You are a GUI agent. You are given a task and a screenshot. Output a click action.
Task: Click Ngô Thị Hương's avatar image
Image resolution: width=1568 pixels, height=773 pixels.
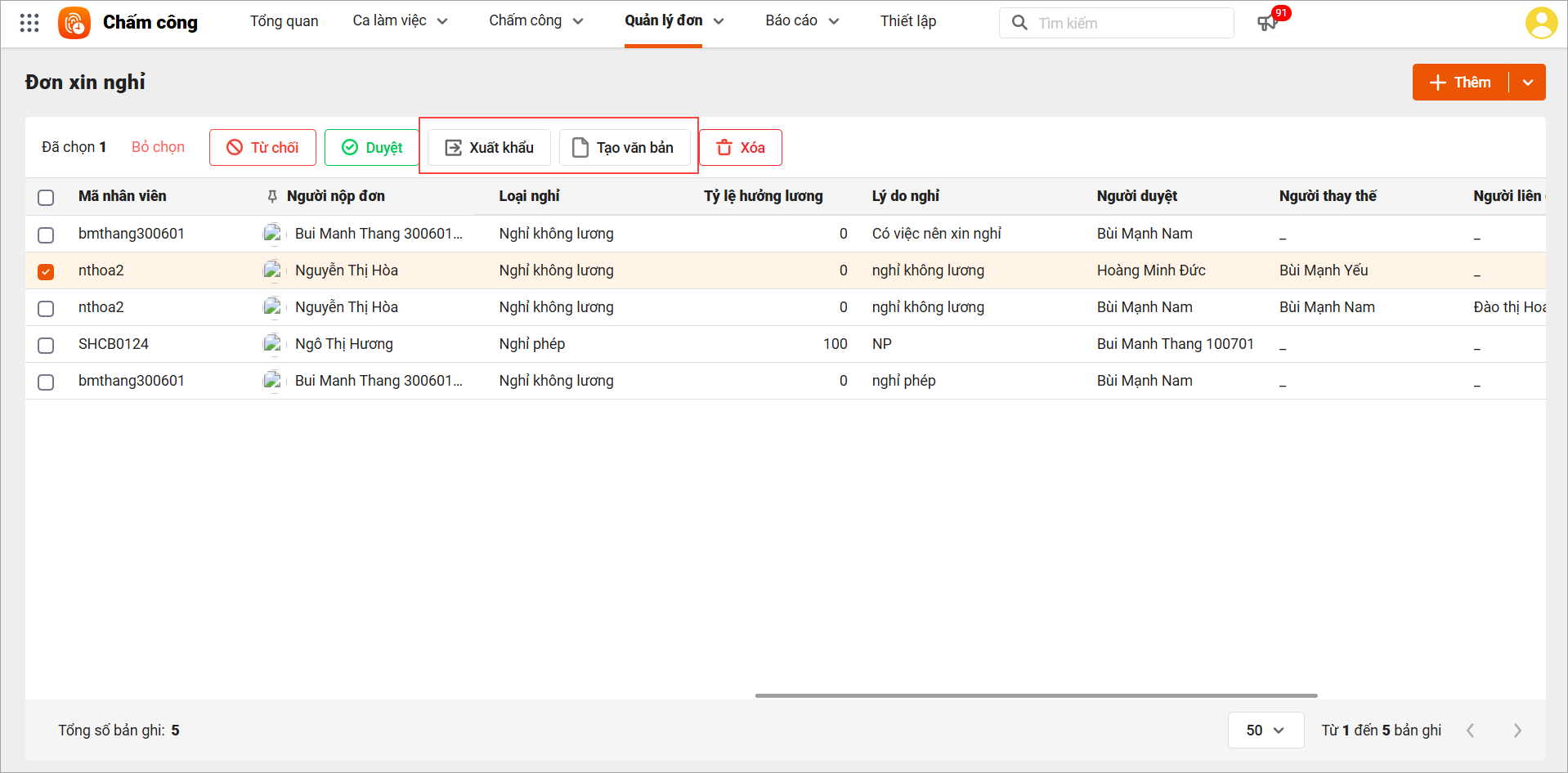[x=272, y=344]
